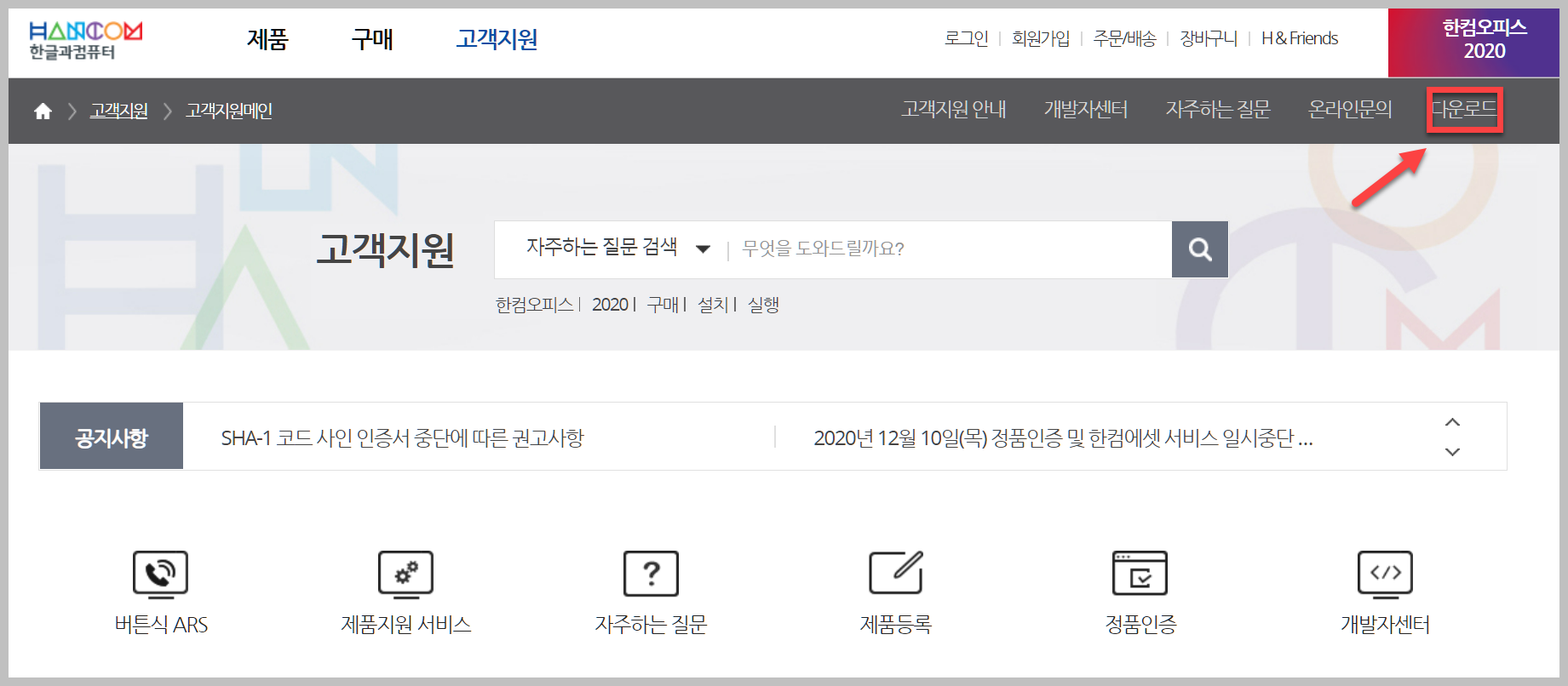1568x686 pixels.
Task: Select the 개발자센터 submenu item
Action: (x=1086, y=109)
